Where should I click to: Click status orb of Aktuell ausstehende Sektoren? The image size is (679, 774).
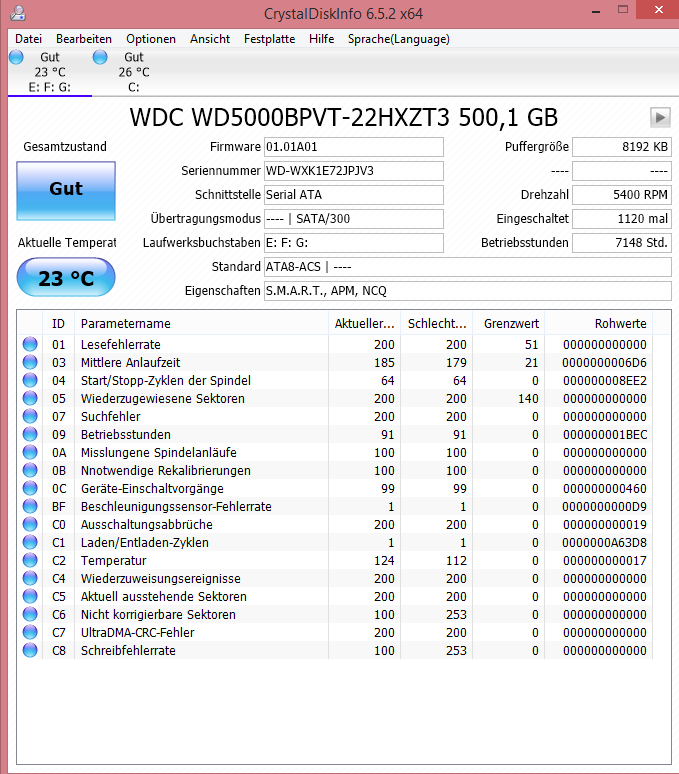30,596
